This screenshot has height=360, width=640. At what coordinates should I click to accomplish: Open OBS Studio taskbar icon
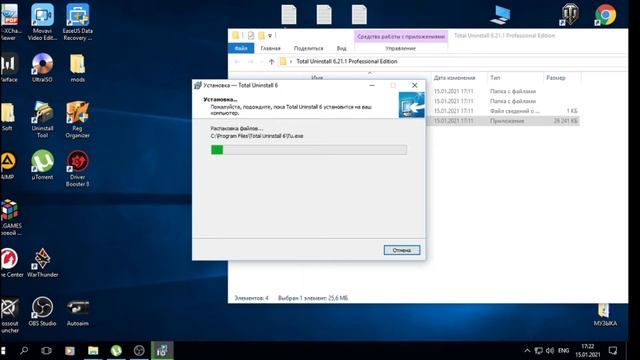[x=139, y=350]
